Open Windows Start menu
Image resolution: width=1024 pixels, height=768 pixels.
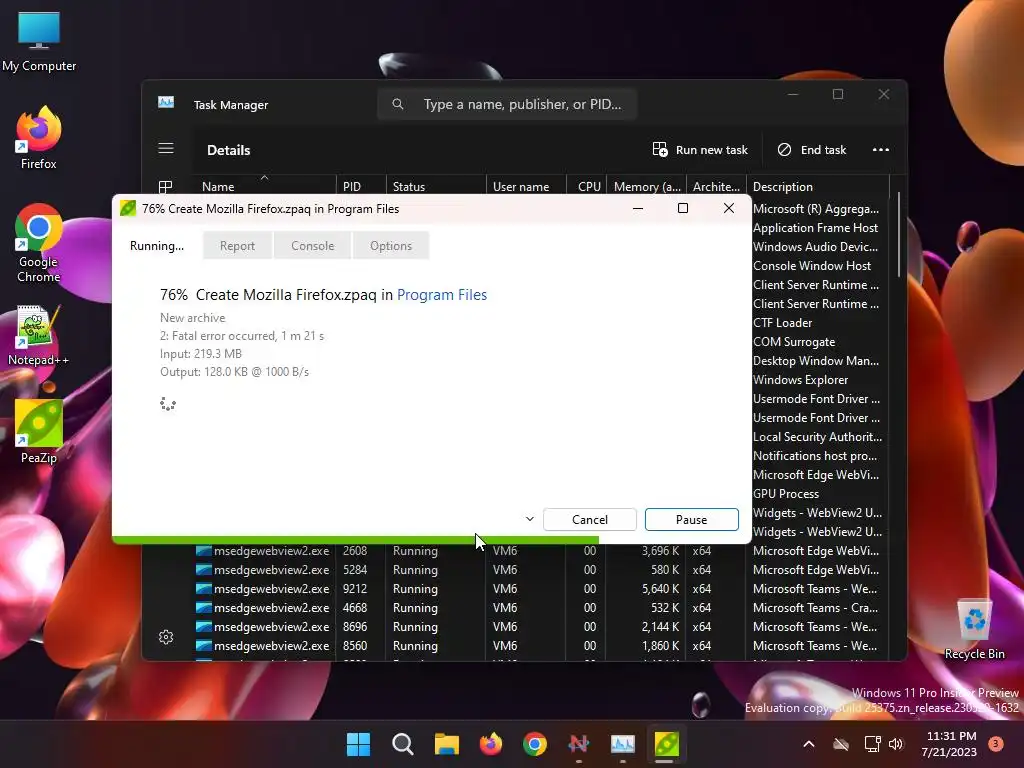(358, 744)
